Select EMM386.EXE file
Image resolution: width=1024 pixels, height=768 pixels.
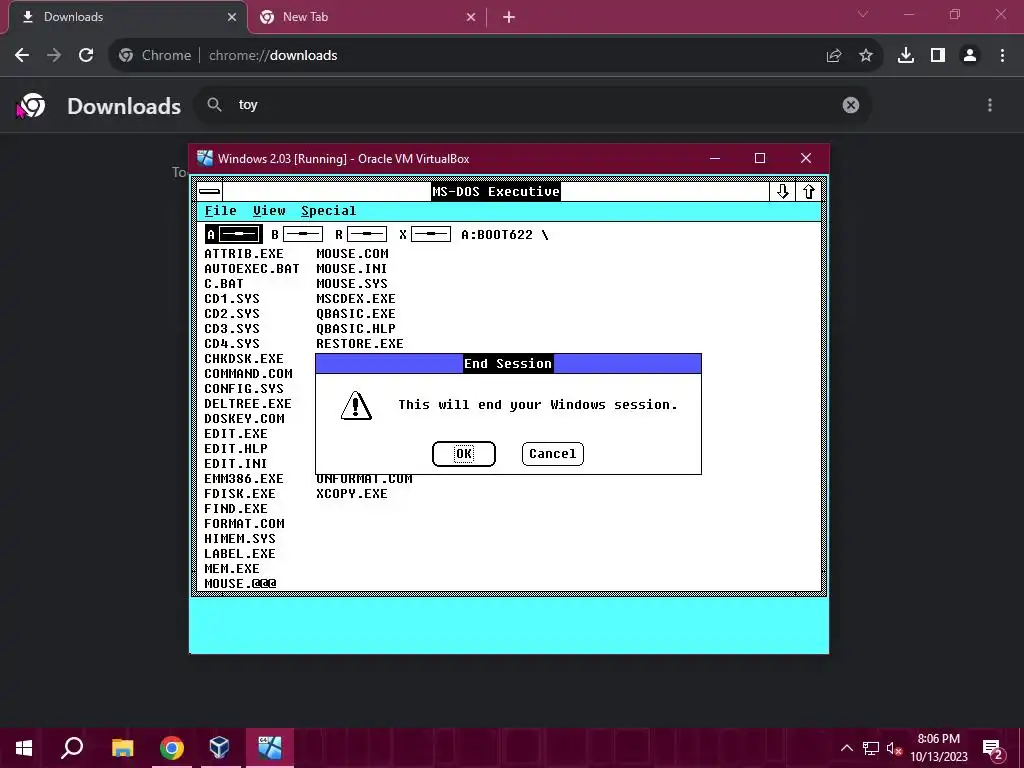click(244, 479)
